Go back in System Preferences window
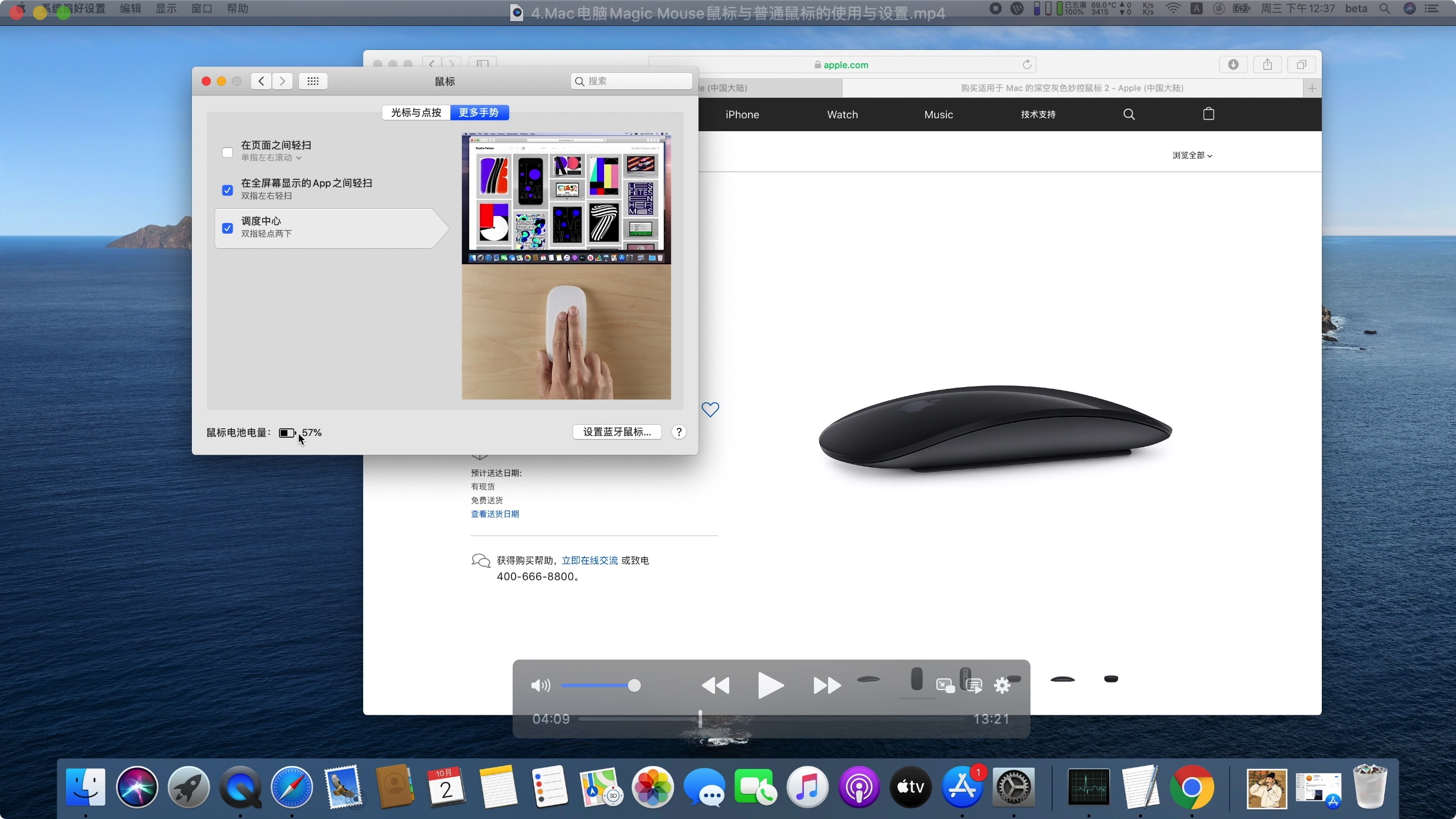This screenshot has width=1456, height=819. [261, 81]
